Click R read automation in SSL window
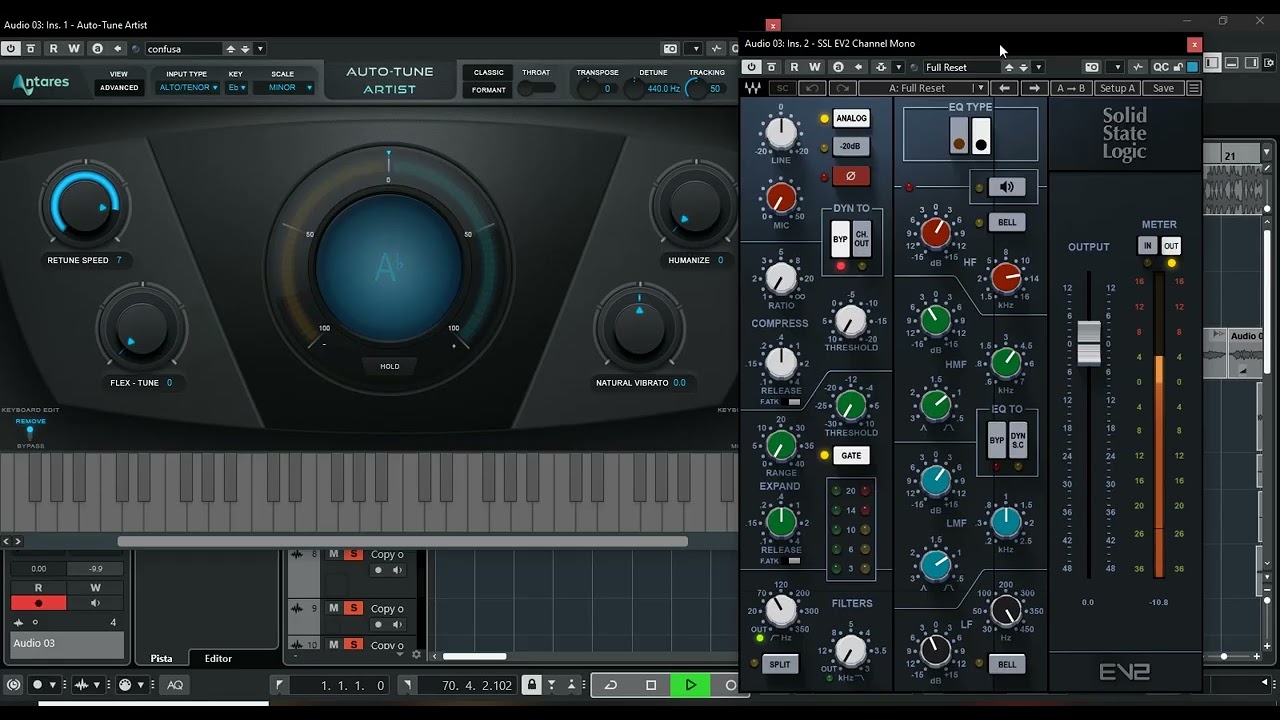1280x720 pixels. 794,67
